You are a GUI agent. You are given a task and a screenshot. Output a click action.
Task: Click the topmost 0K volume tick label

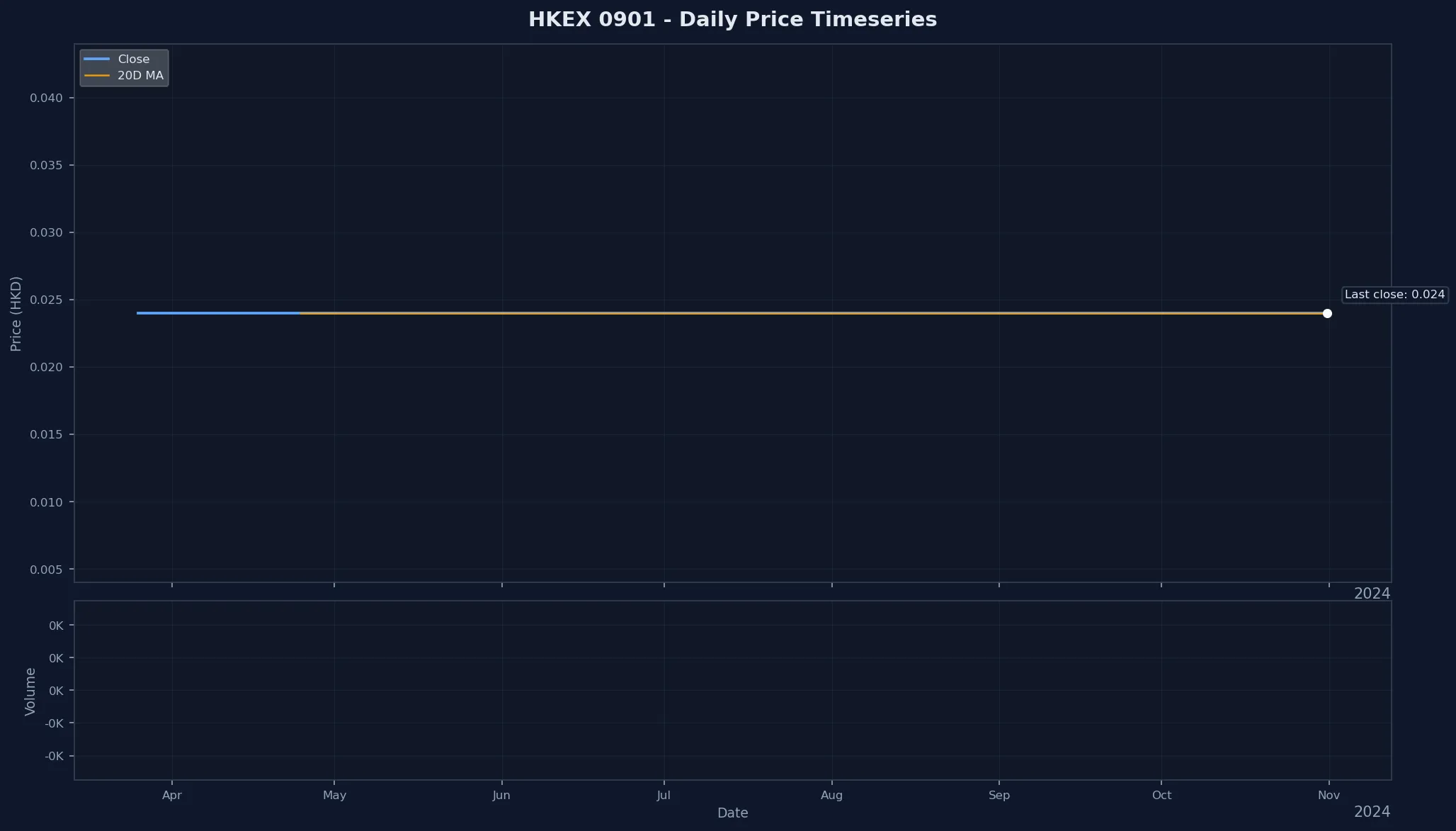coord(55,626)
